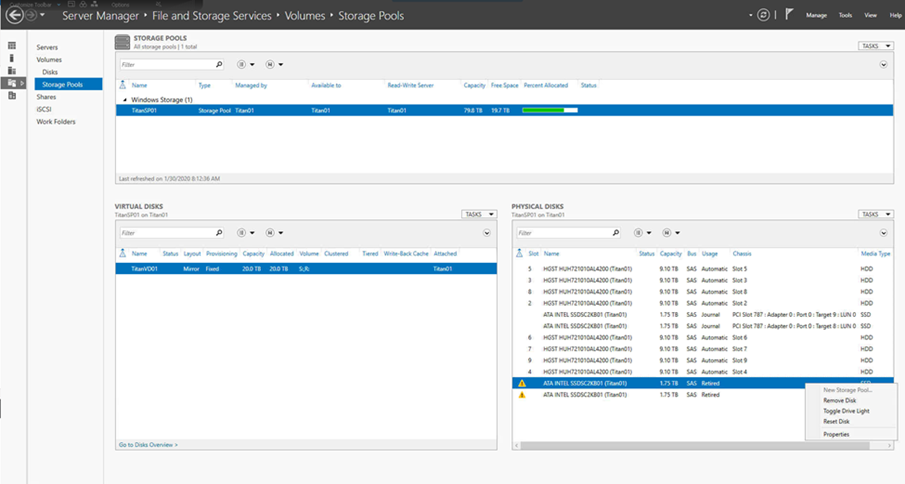905x484 pixels.
Task: Click the forward navigation arrow
Action: coord(31,15)
